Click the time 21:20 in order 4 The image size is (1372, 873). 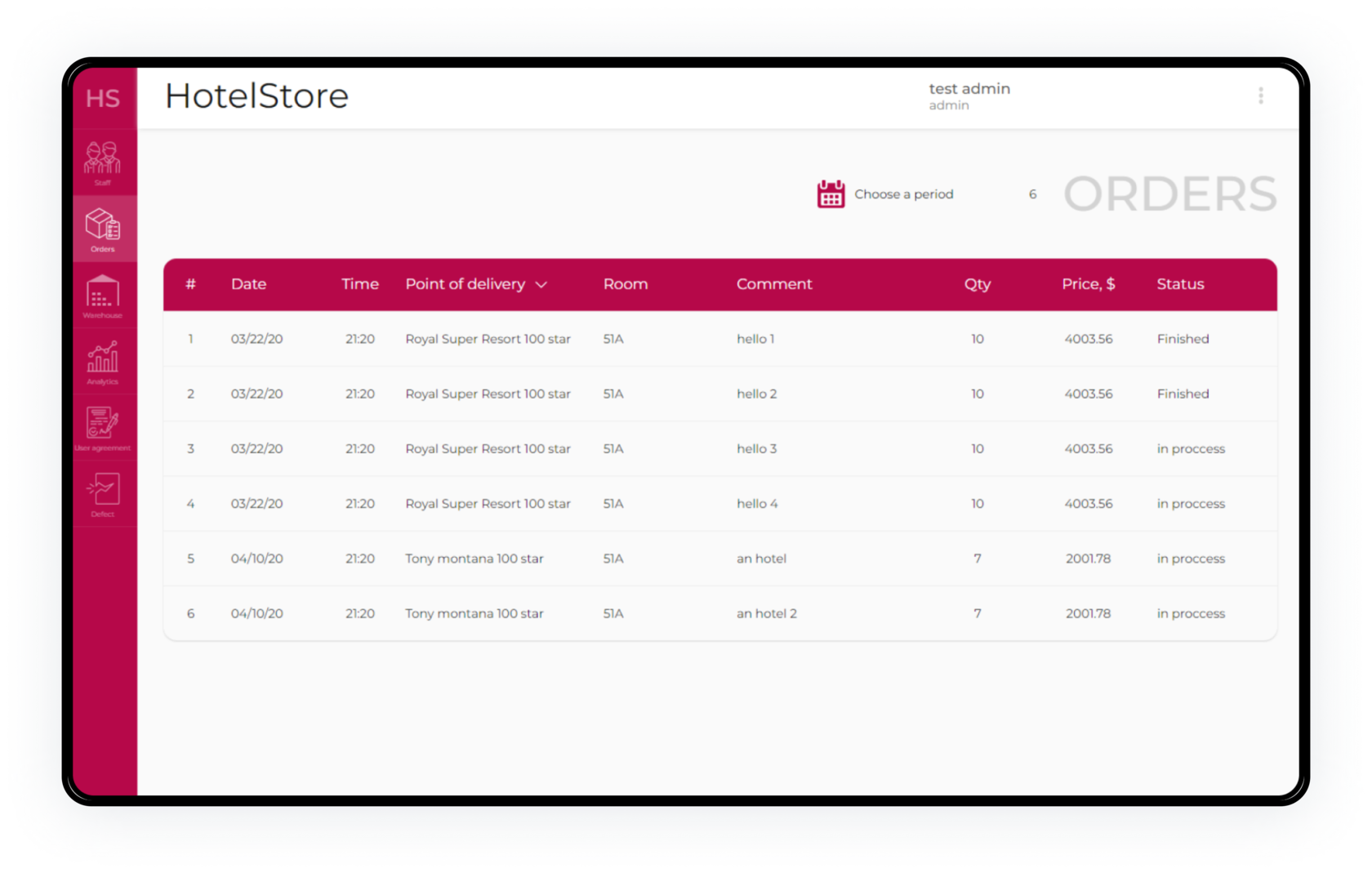point(360,504)
